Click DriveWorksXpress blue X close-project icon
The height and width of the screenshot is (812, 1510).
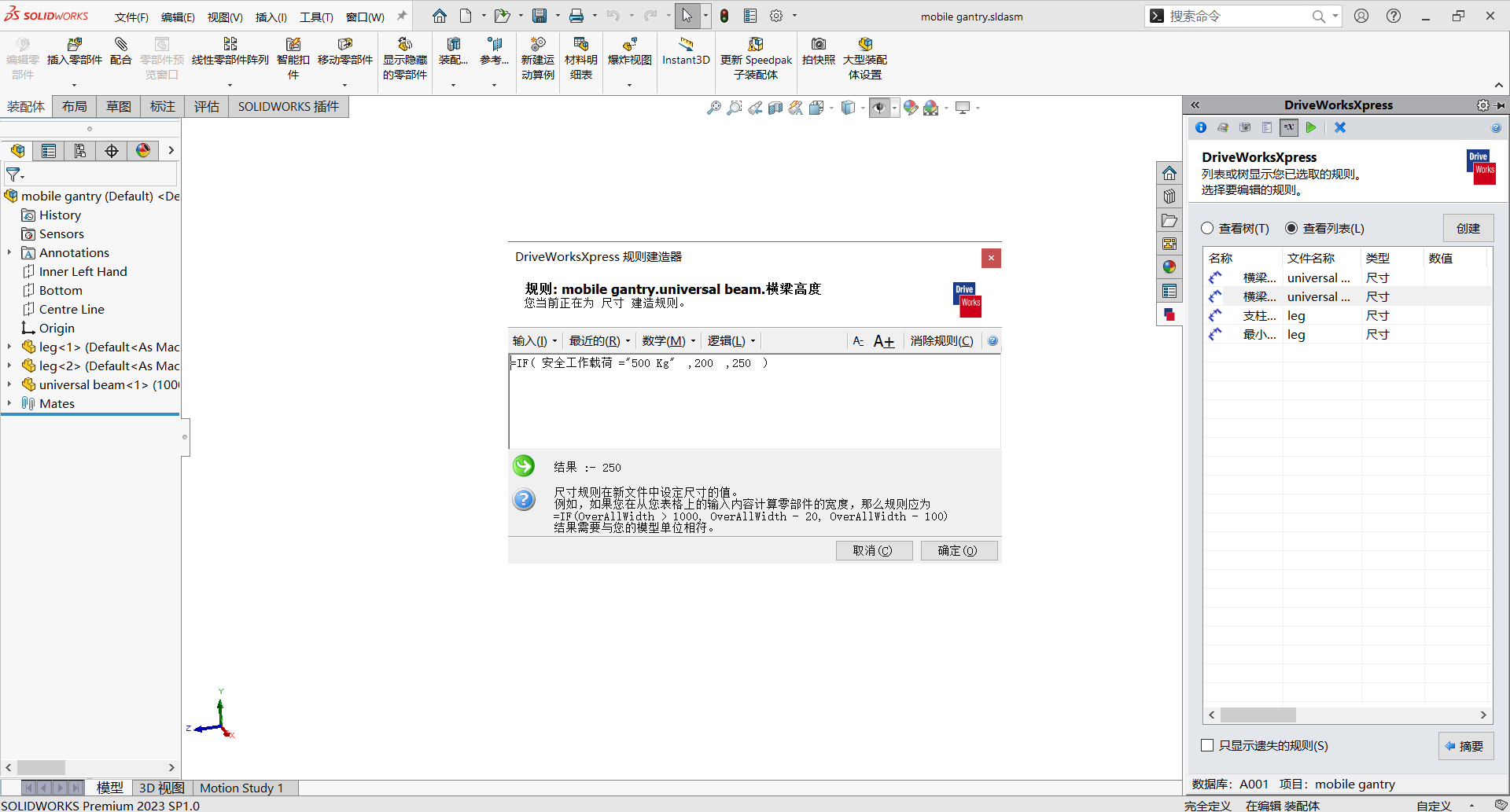(x=1340, y=127)
